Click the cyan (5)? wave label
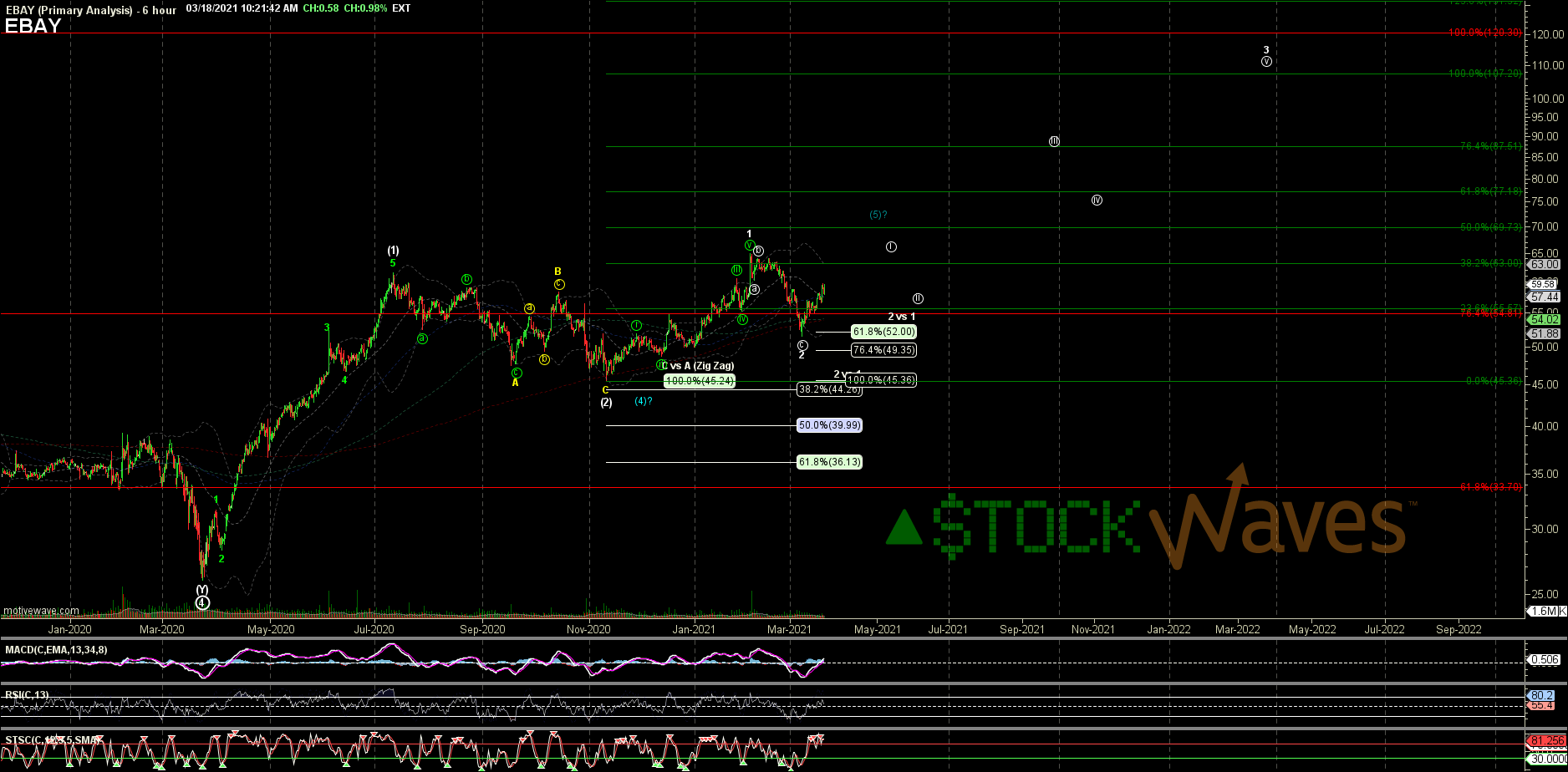The image size is (1568, 772). (x=878, y=215)
